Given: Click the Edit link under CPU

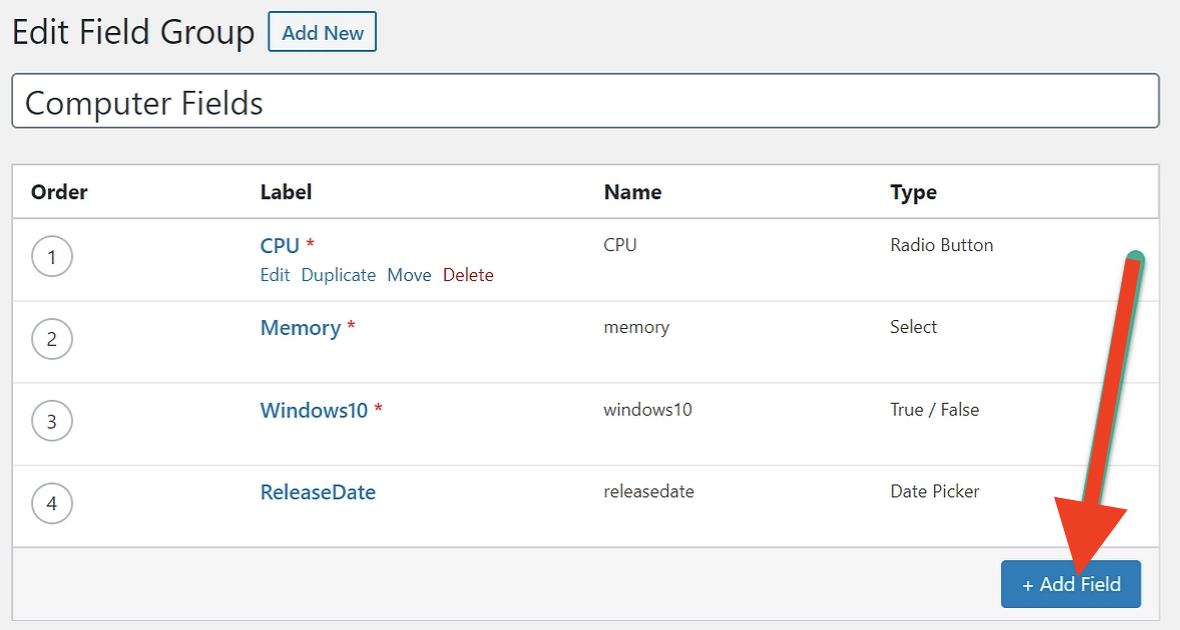Looking at the screenshot, I should tap(275, 275).
